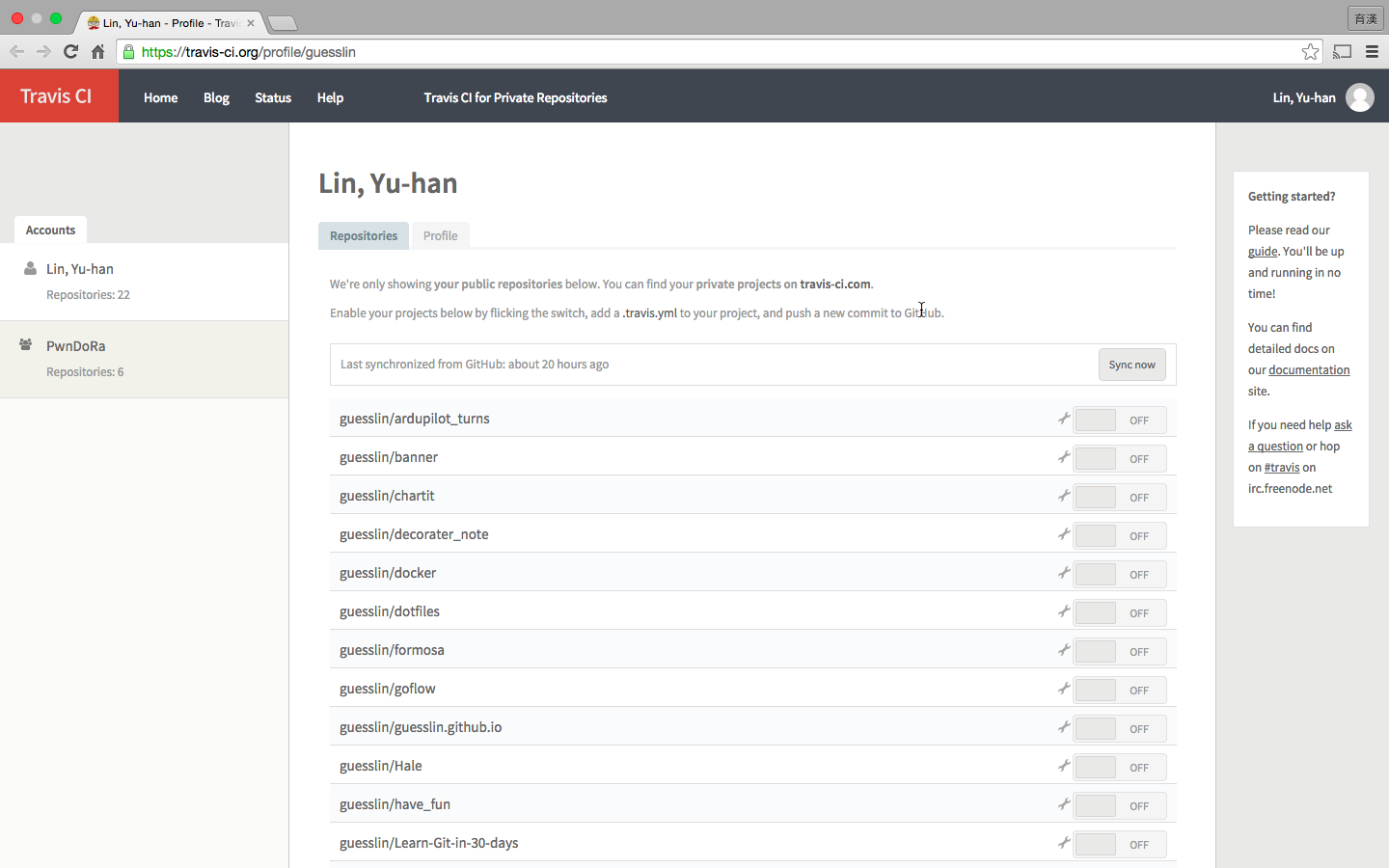Viewport: 1389px width, 868px height.
Task: Select the Lin, Yu-han account
Action: click(x=145, y=282)
